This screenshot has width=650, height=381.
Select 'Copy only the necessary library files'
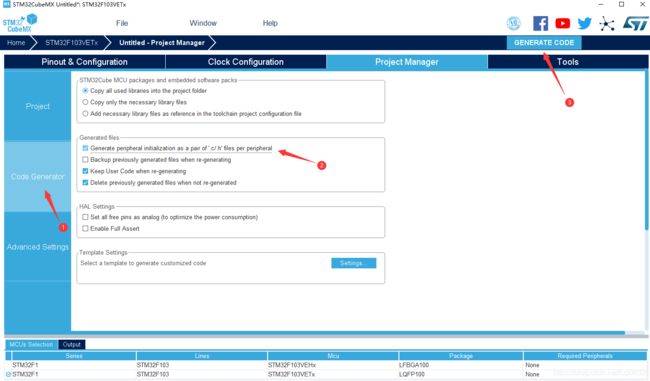[x=85, y=102]
